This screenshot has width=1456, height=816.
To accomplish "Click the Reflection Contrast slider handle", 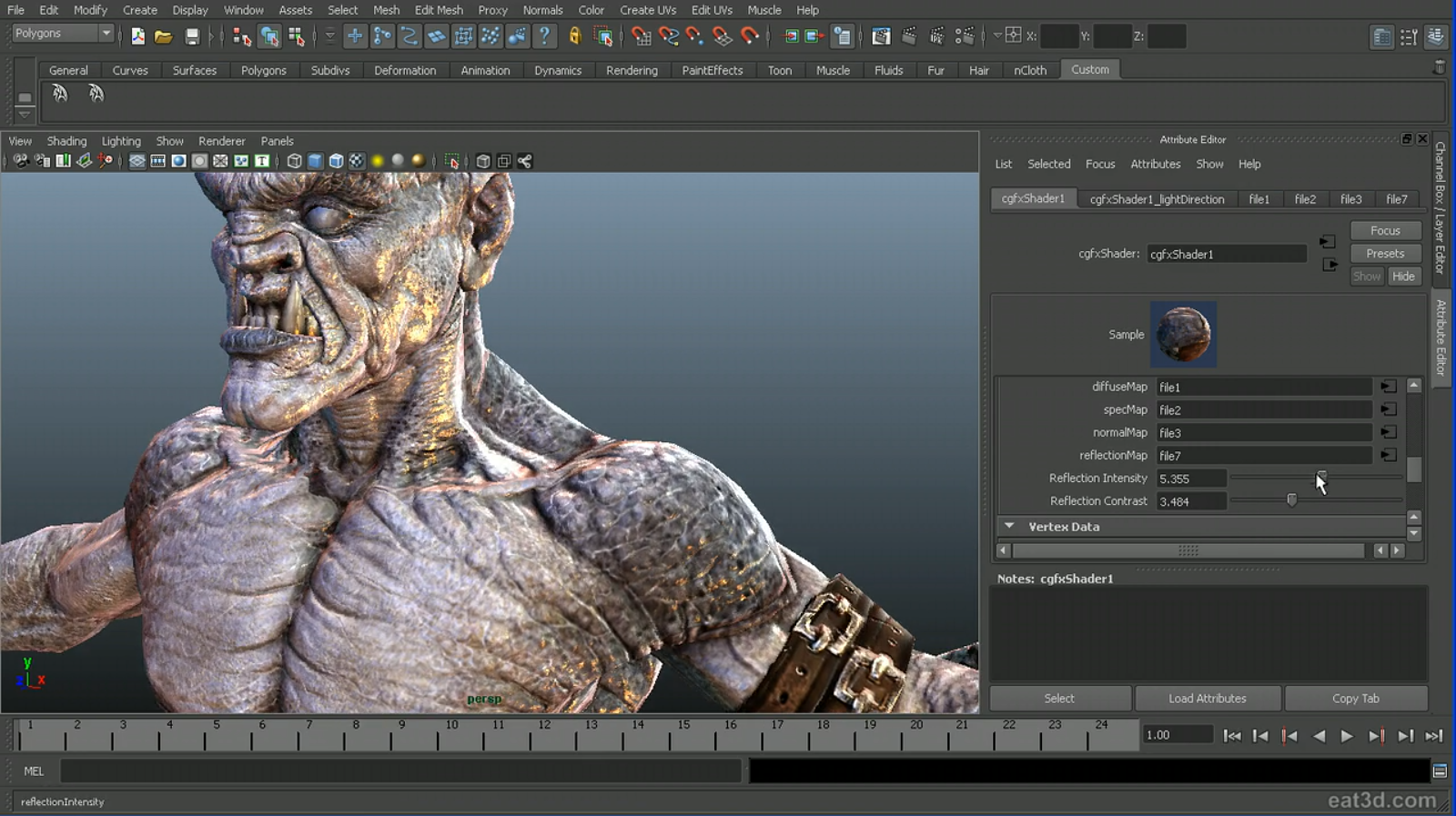I will 1291,500.
